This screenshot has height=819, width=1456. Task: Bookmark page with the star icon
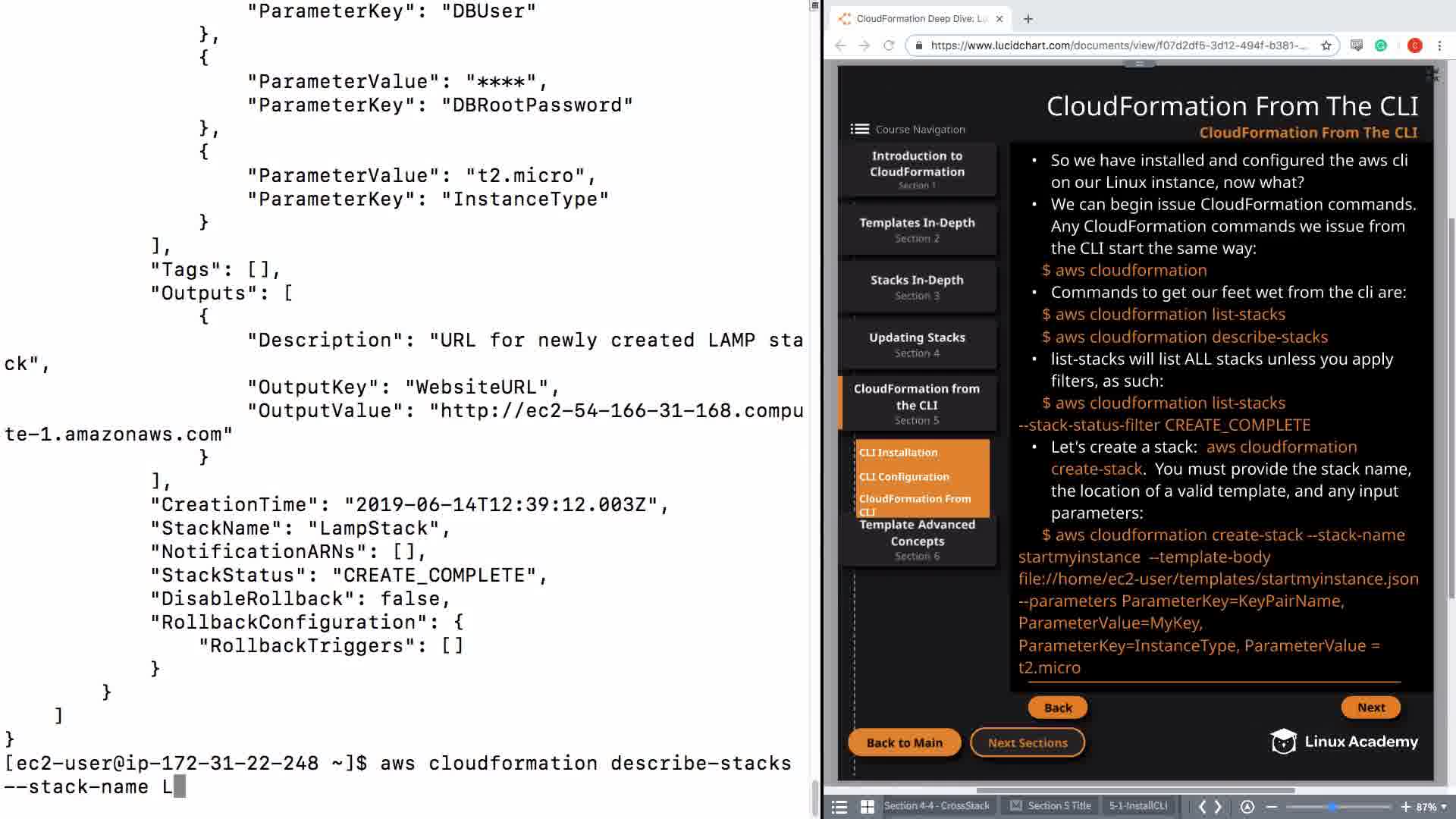(1326, 45)
